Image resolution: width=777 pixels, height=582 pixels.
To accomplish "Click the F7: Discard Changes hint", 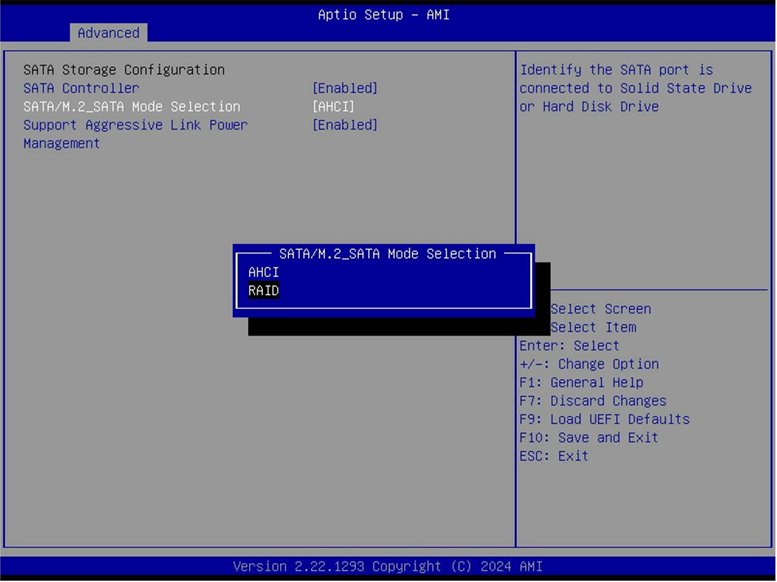I will 593,401.
